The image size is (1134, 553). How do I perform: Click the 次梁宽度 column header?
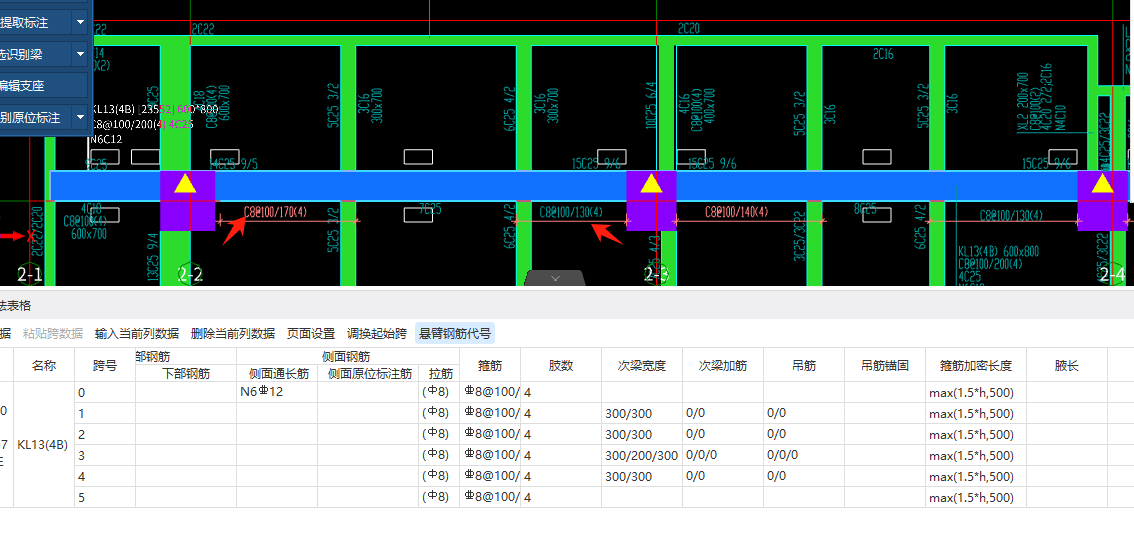(641, 366)
